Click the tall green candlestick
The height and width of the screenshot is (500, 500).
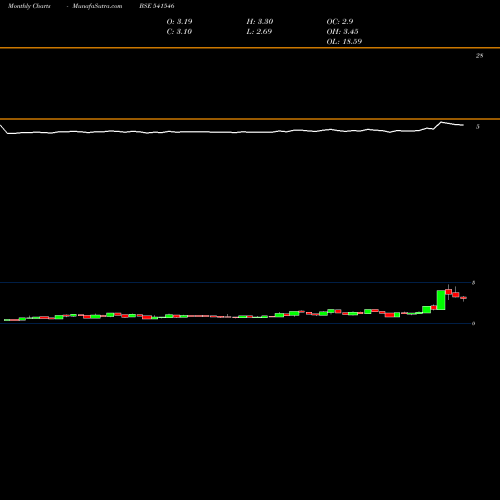tap(441, 300)
